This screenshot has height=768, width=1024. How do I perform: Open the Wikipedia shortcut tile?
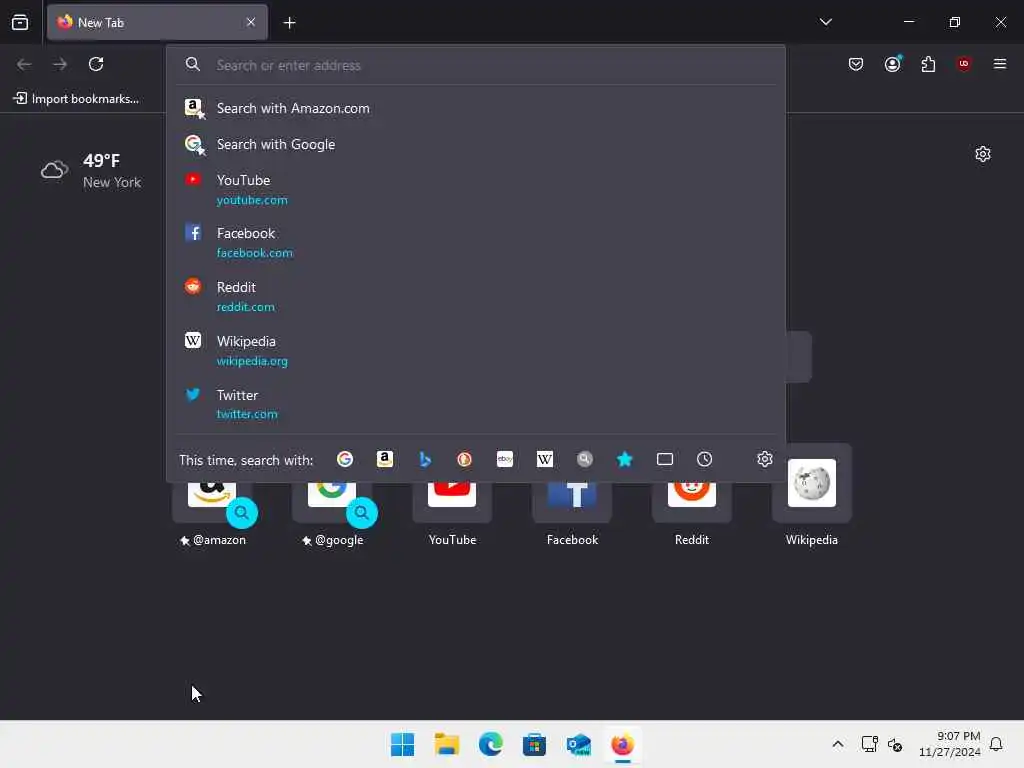pos(812,496)
